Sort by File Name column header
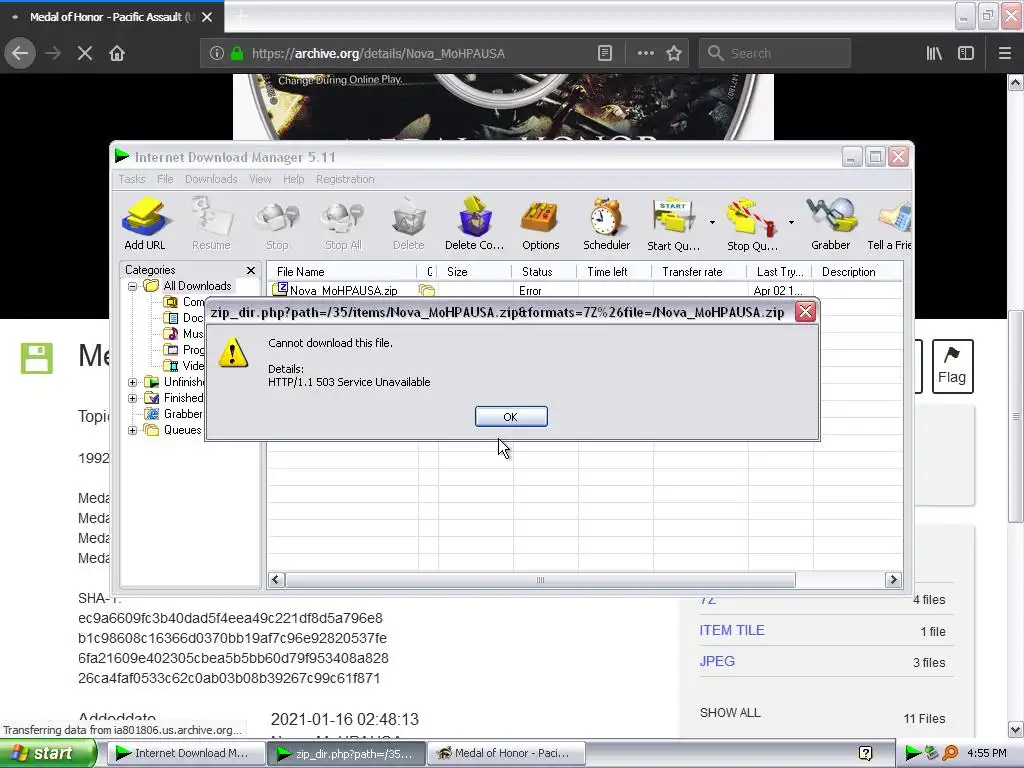1024x768 pixels. [x=342, y=272]
